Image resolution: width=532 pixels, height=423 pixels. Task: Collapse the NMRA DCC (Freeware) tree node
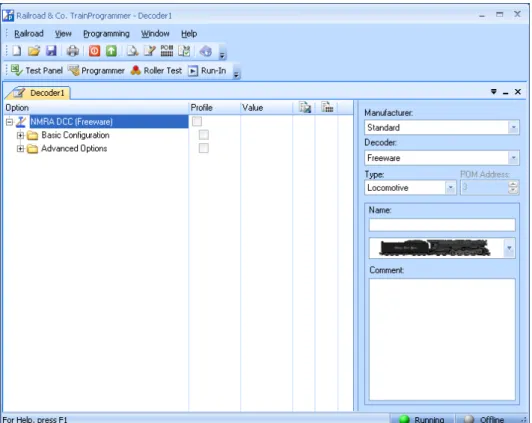coord(10,122)
